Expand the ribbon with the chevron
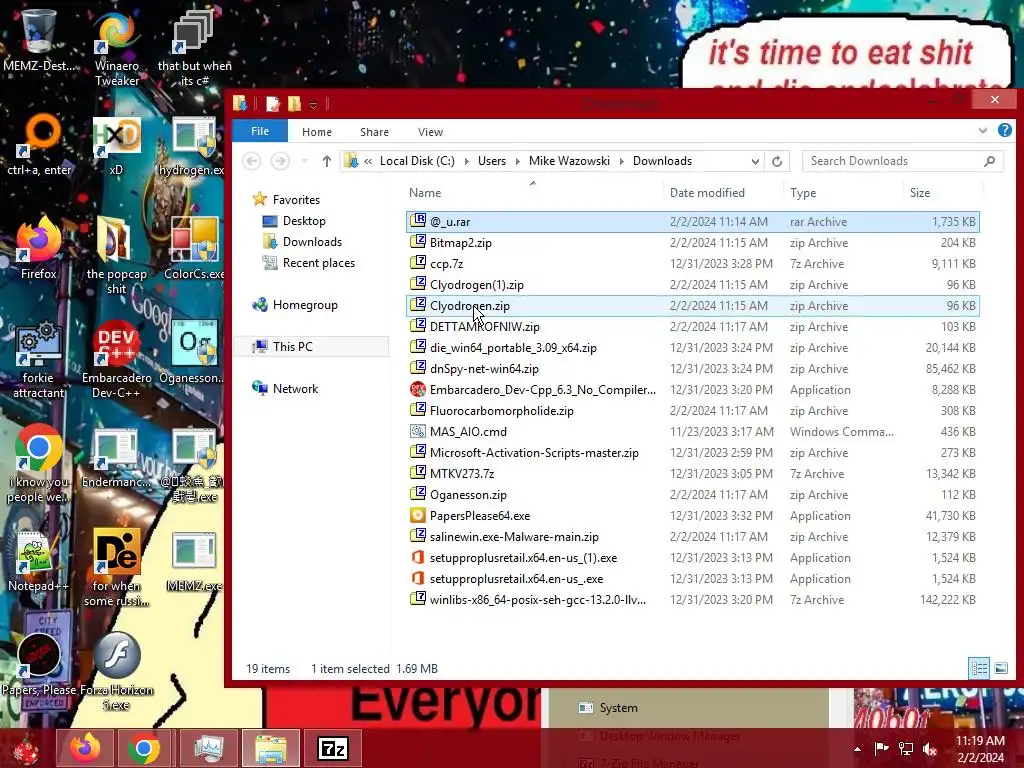 point(982,131)
